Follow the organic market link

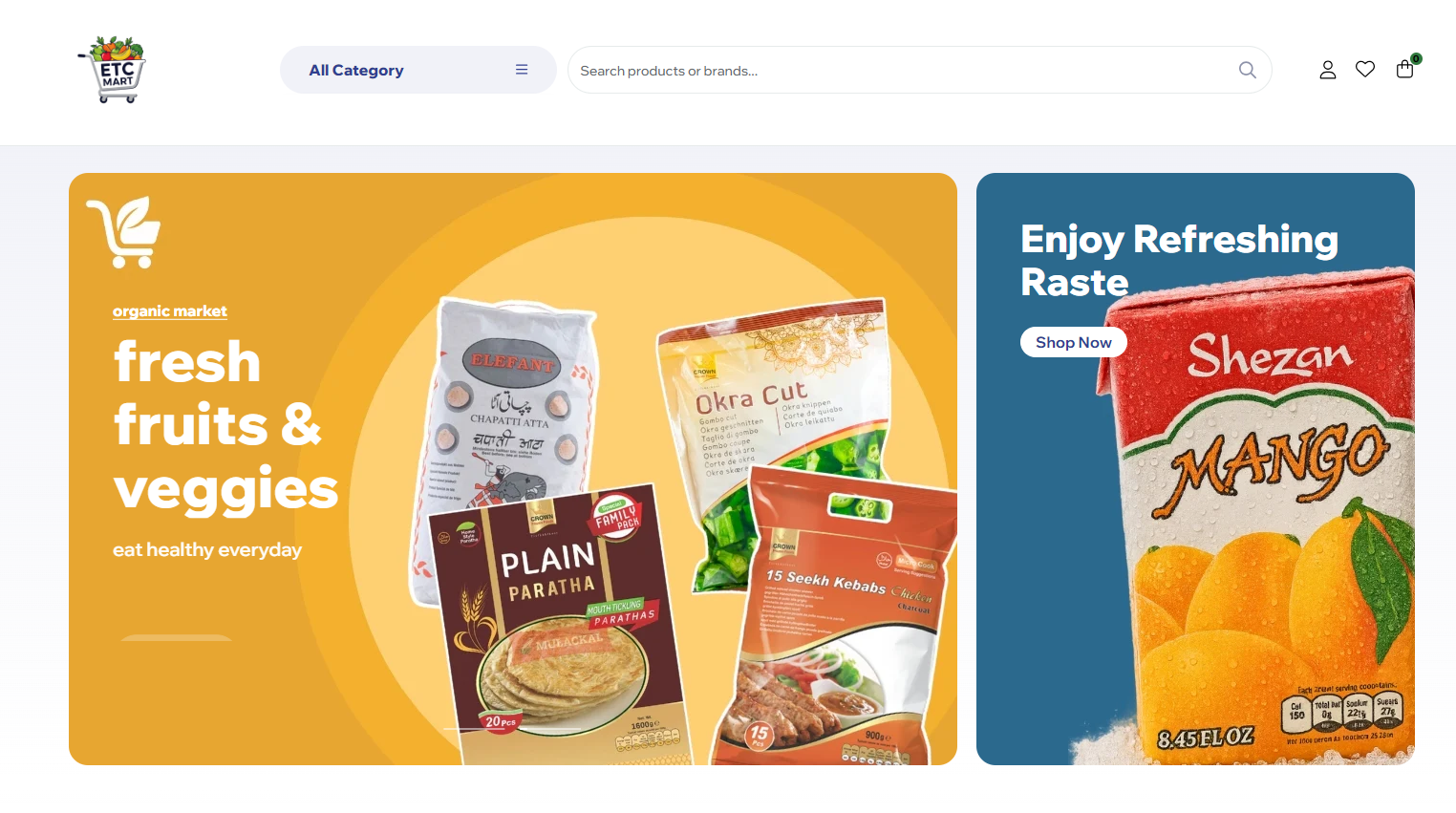169,311
